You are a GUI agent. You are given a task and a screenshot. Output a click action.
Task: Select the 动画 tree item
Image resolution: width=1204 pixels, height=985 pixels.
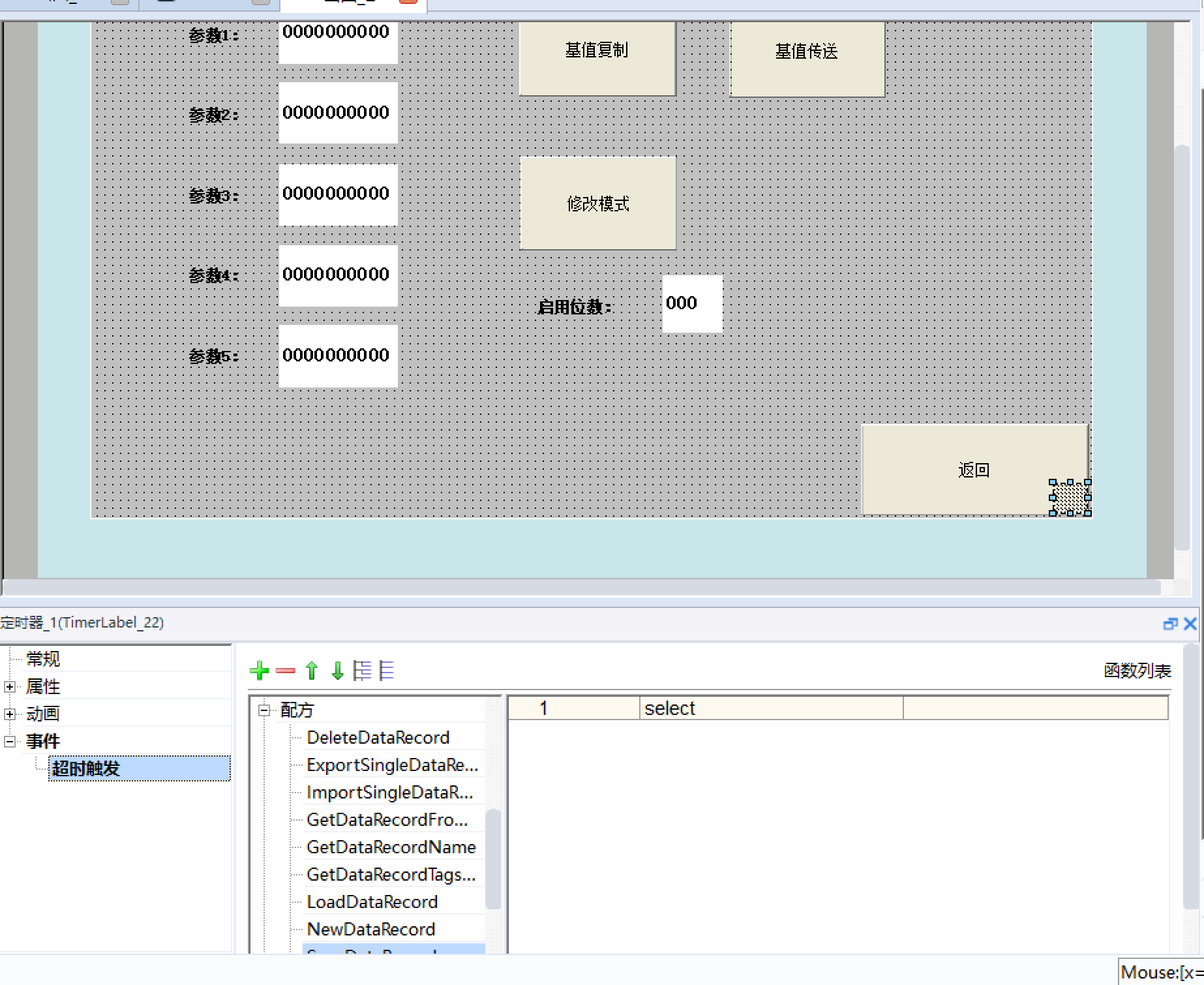tap(43, 714)
